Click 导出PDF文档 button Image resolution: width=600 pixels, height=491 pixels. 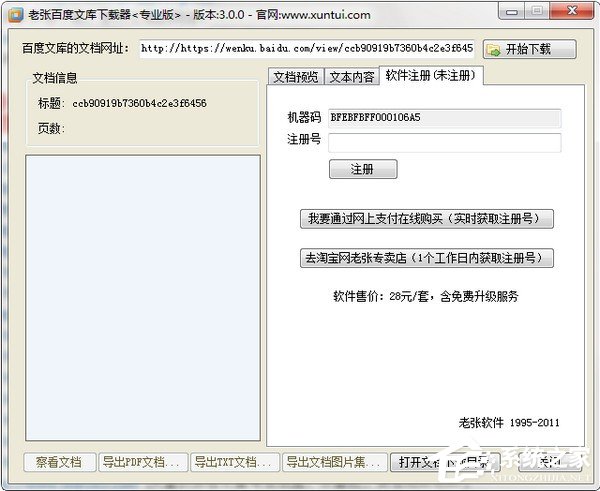pos(143,462)
